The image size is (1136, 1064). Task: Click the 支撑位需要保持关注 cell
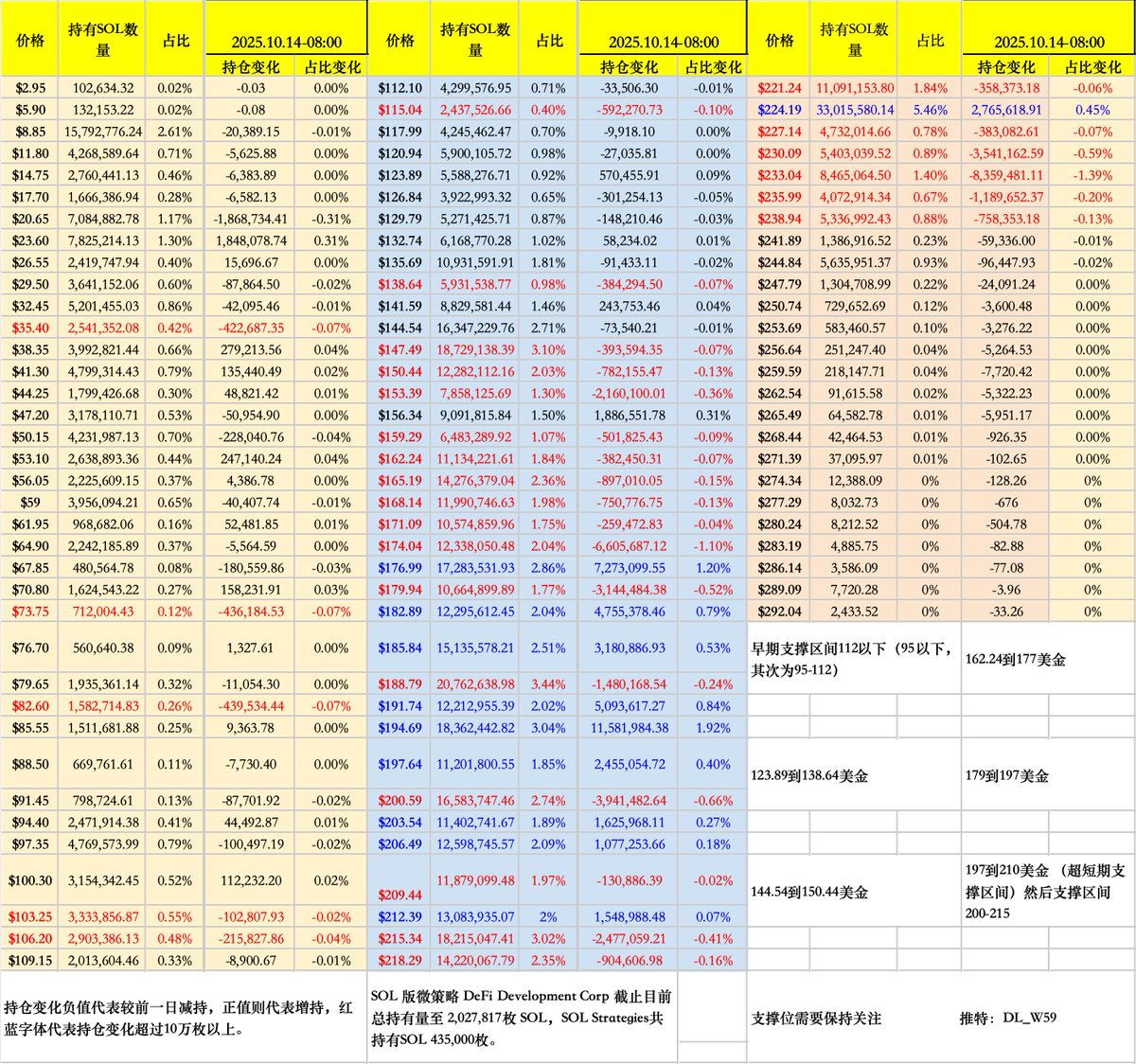854,1019
